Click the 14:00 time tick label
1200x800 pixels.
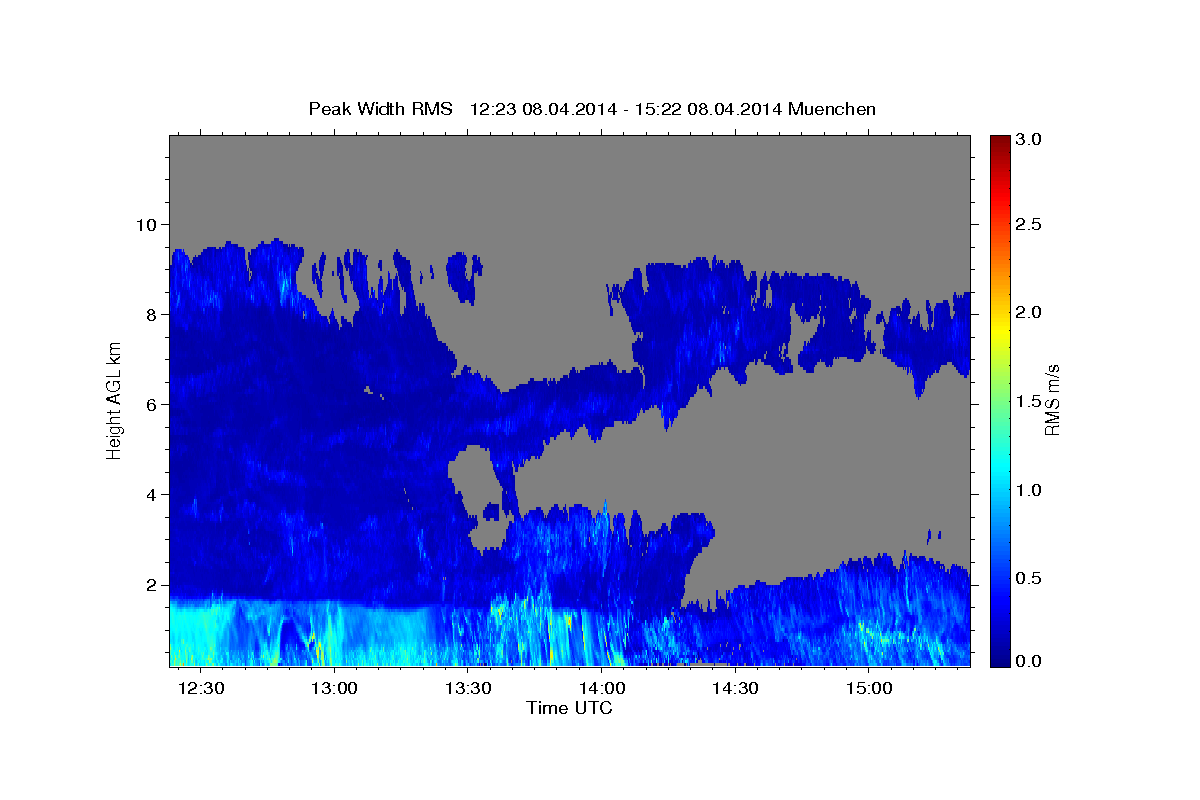coord(601,689)
